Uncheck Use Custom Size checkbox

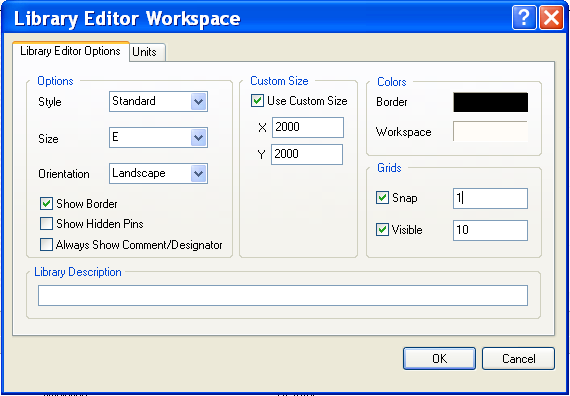click(257, 101)
